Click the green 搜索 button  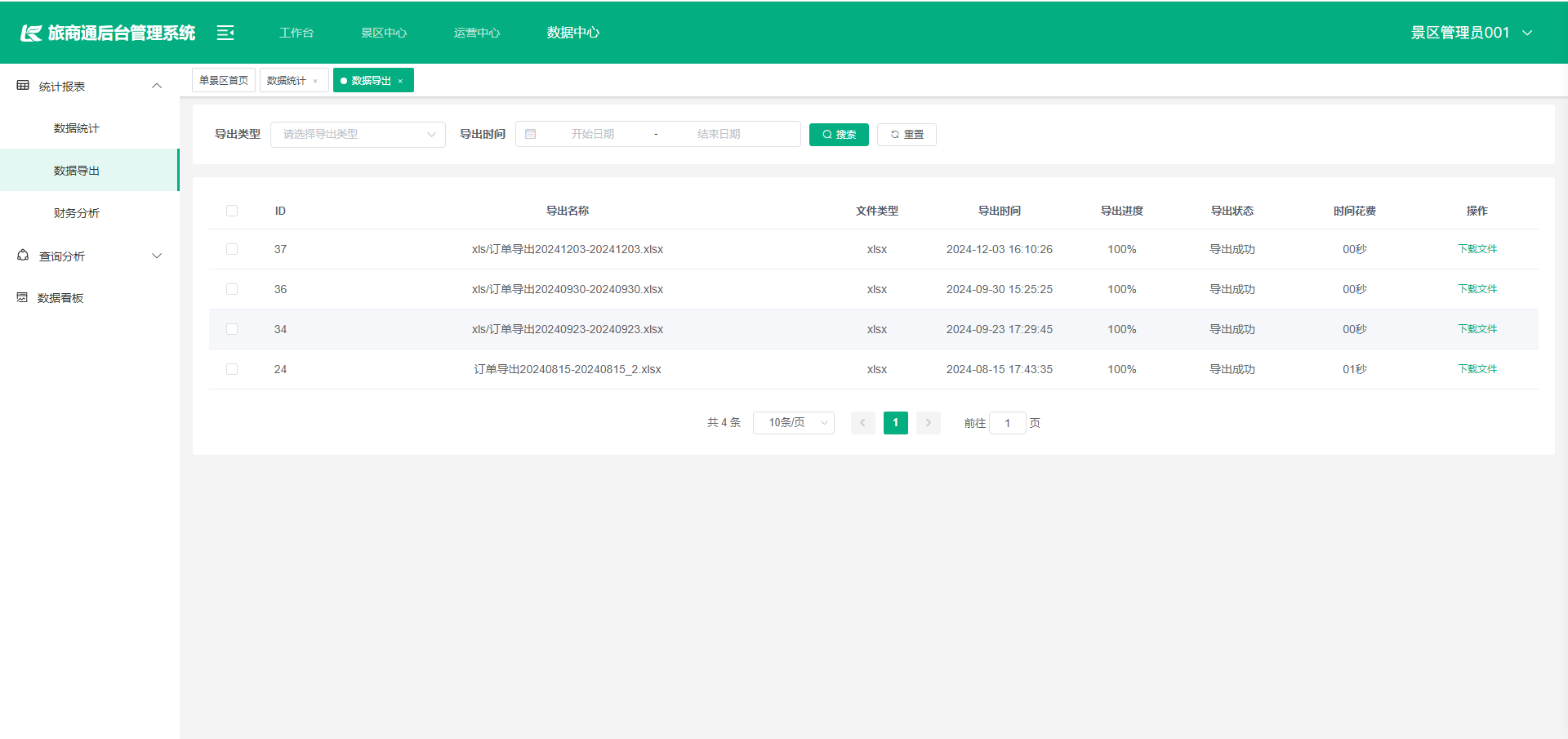pyautogui.click(x=839, y=135)
